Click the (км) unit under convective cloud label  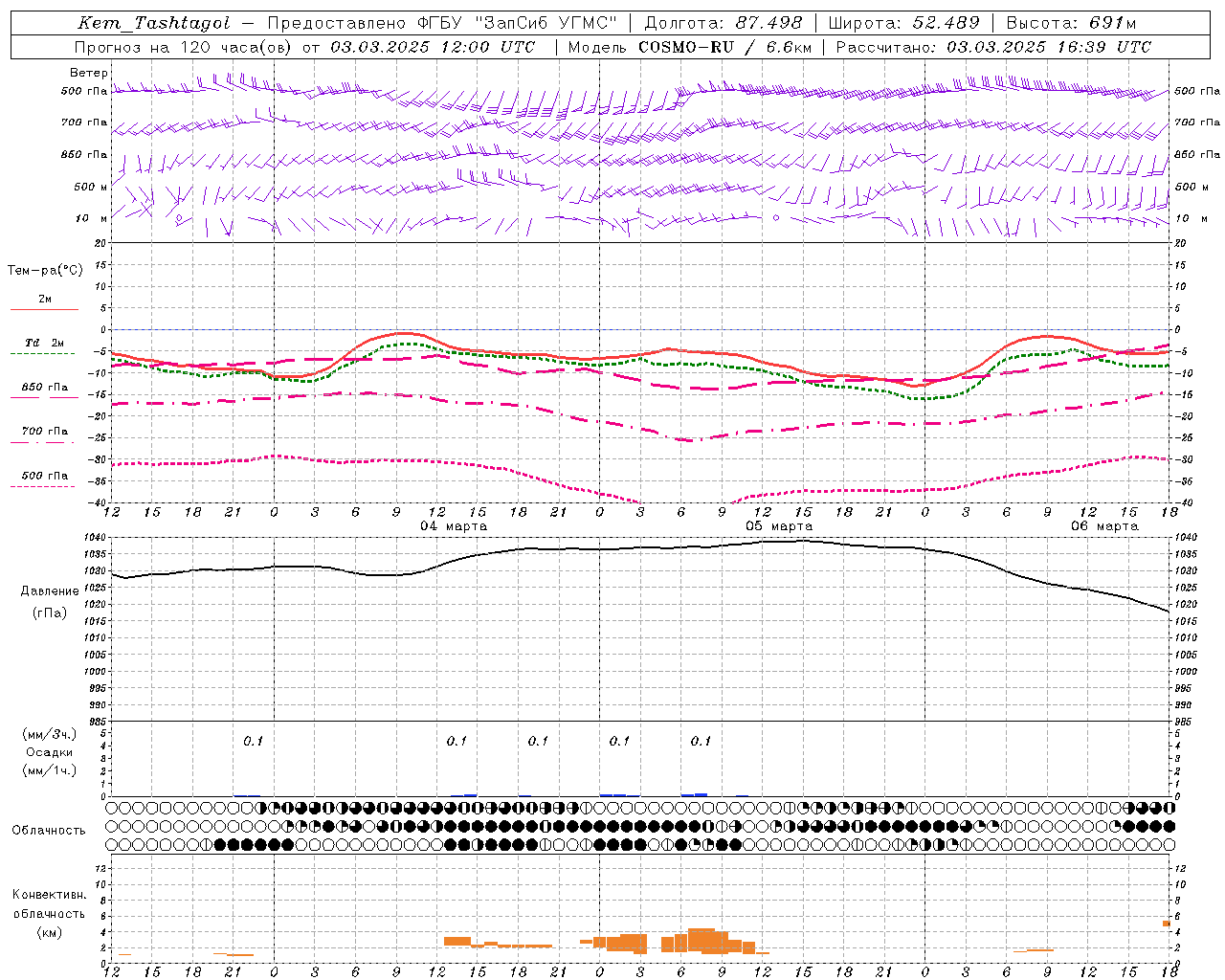tap(50, 932)
